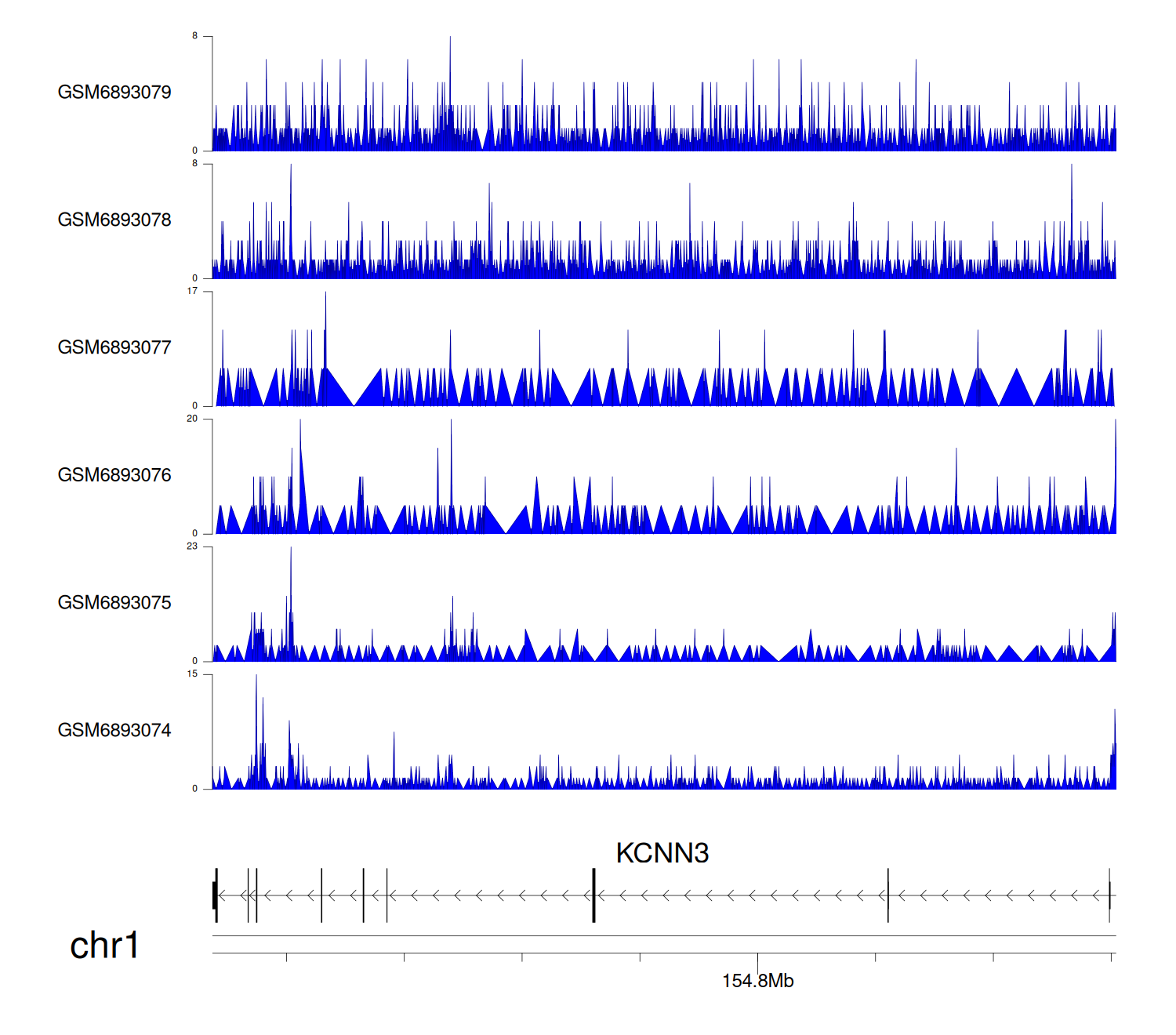Viewport: 1176px width, 1035px height.
Task: Click the GSM6893079 track label
Action: [x=114, y=93]
